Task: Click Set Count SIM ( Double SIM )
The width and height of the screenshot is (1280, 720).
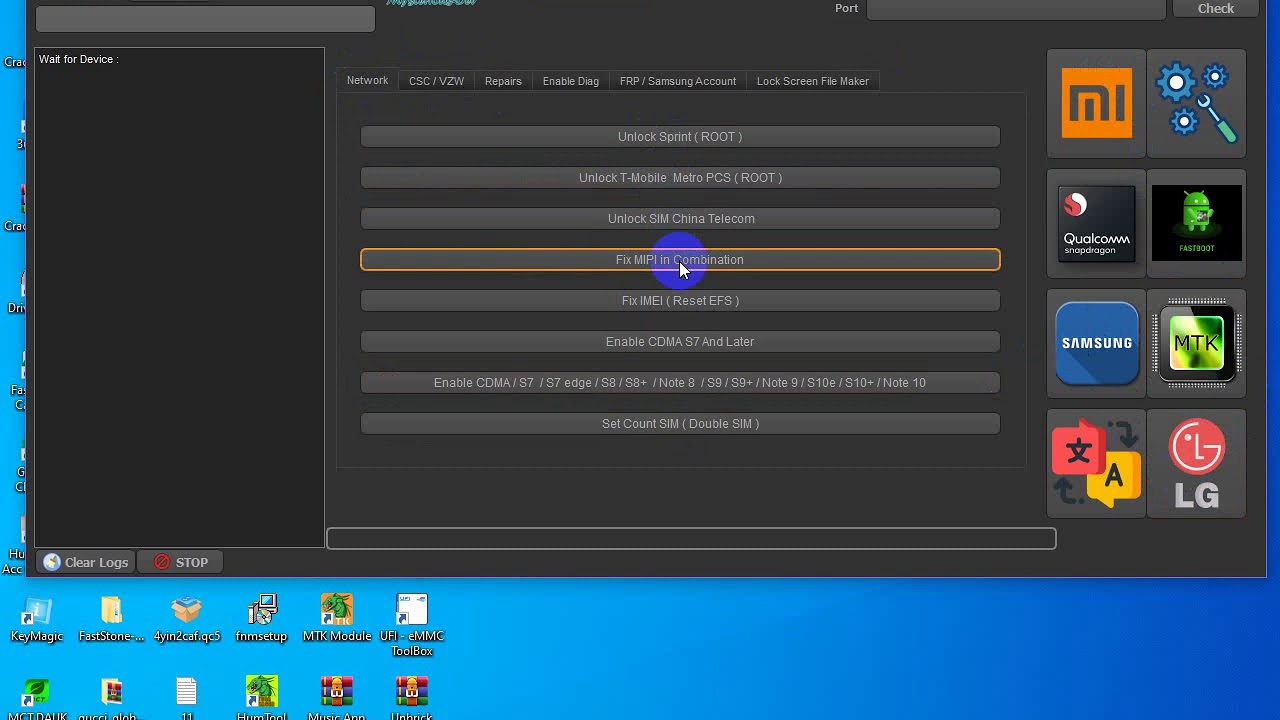Action: (x=680, y=424)
